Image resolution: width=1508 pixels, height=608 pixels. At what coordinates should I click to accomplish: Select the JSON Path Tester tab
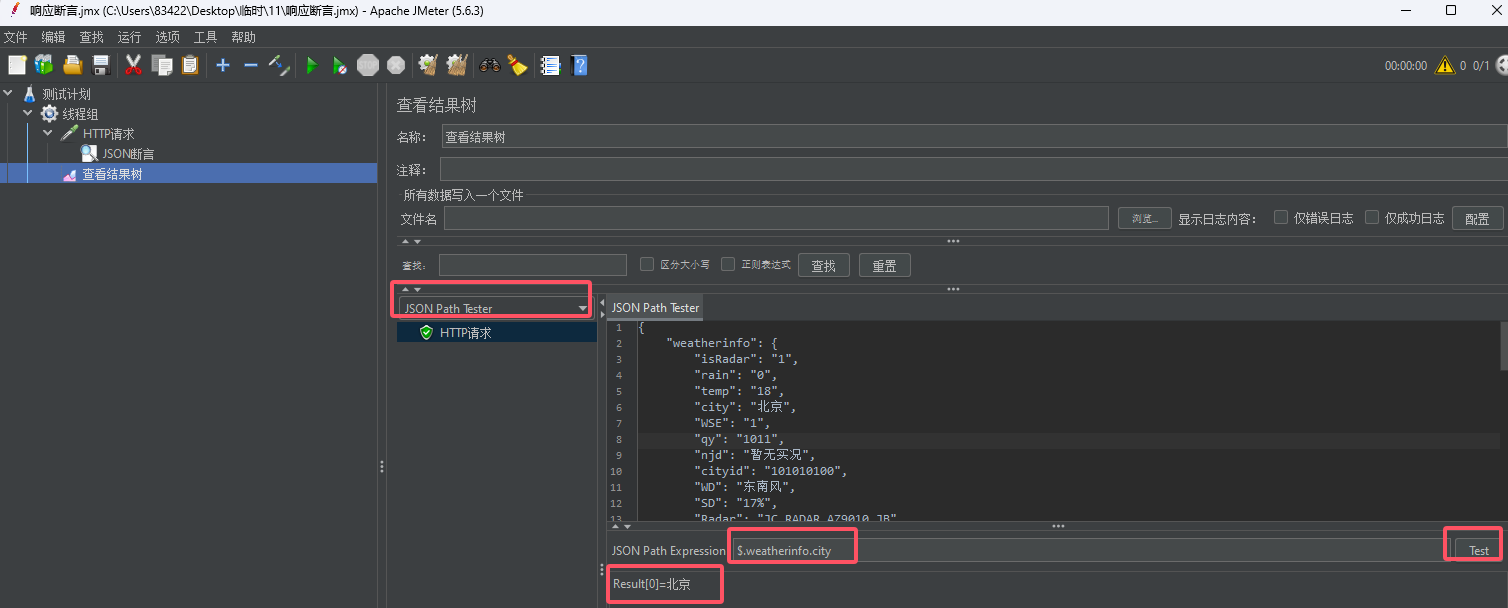(656, 307)
